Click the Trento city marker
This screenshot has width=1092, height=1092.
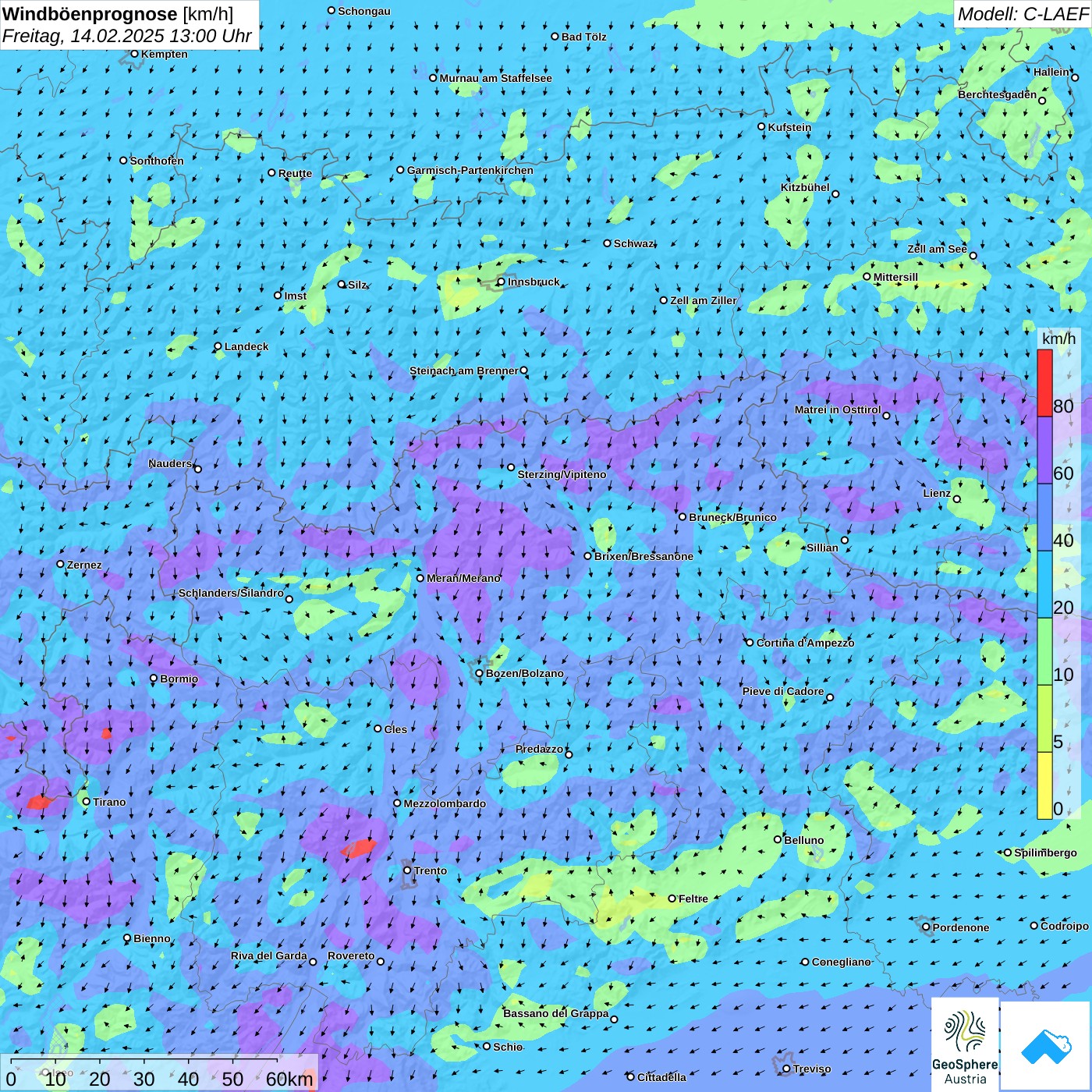click(x=407, y=870)
